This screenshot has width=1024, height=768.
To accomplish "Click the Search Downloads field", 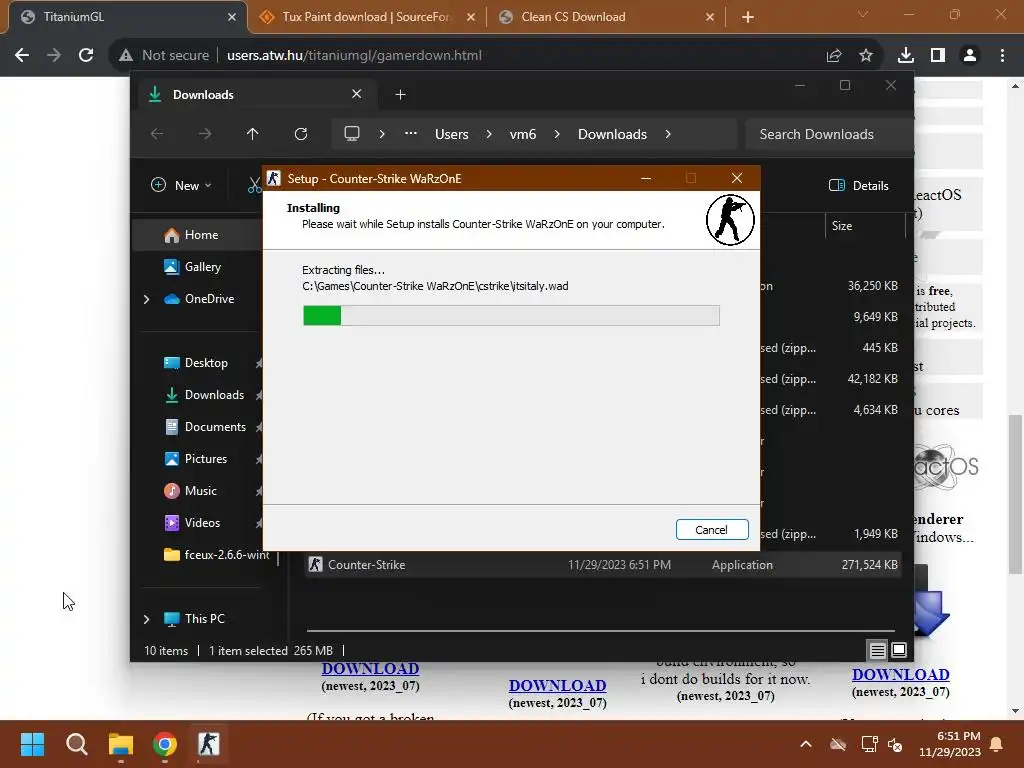I will pos(829,134).
